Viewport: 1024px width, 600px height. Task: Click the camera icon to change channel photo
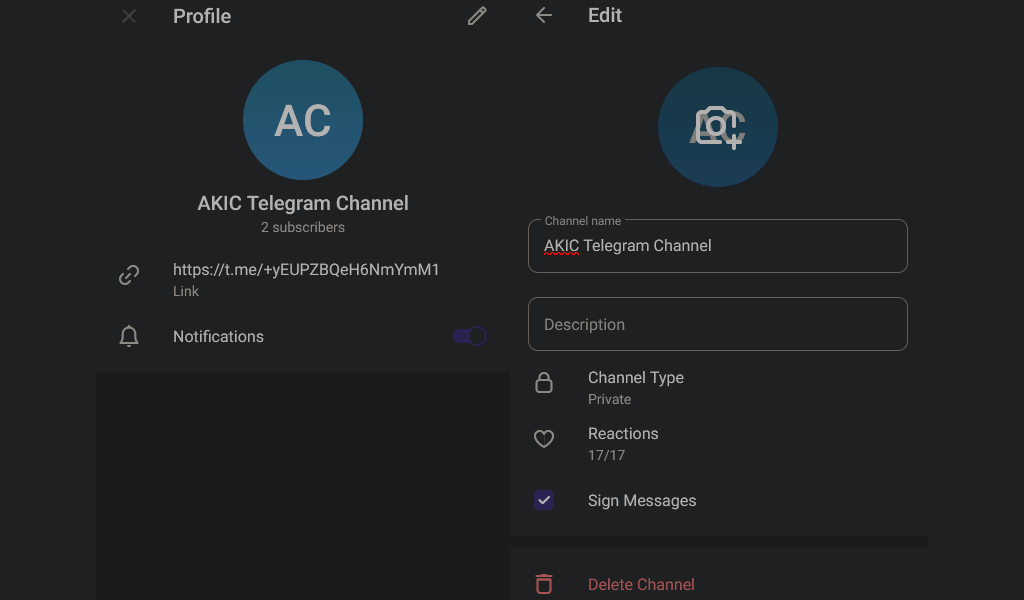(718, 127)
